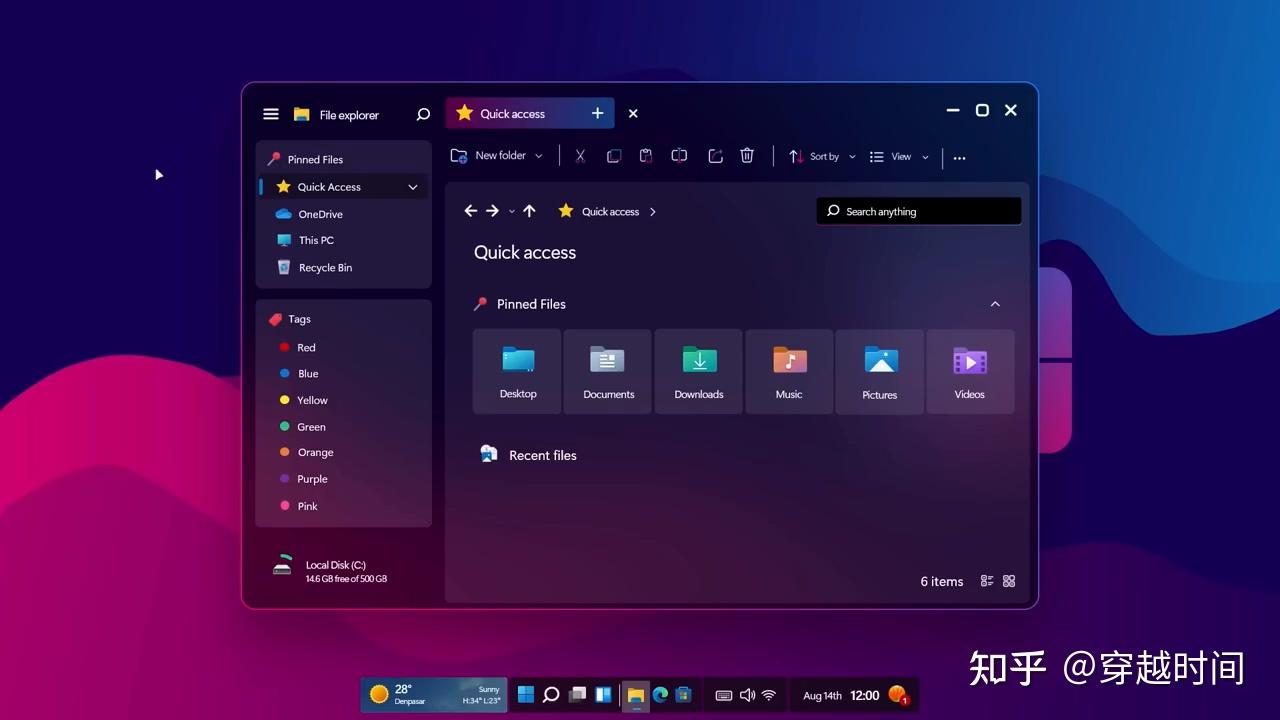
Task: Click the Rename icon in the toolbar
Action: click(679, 156)
